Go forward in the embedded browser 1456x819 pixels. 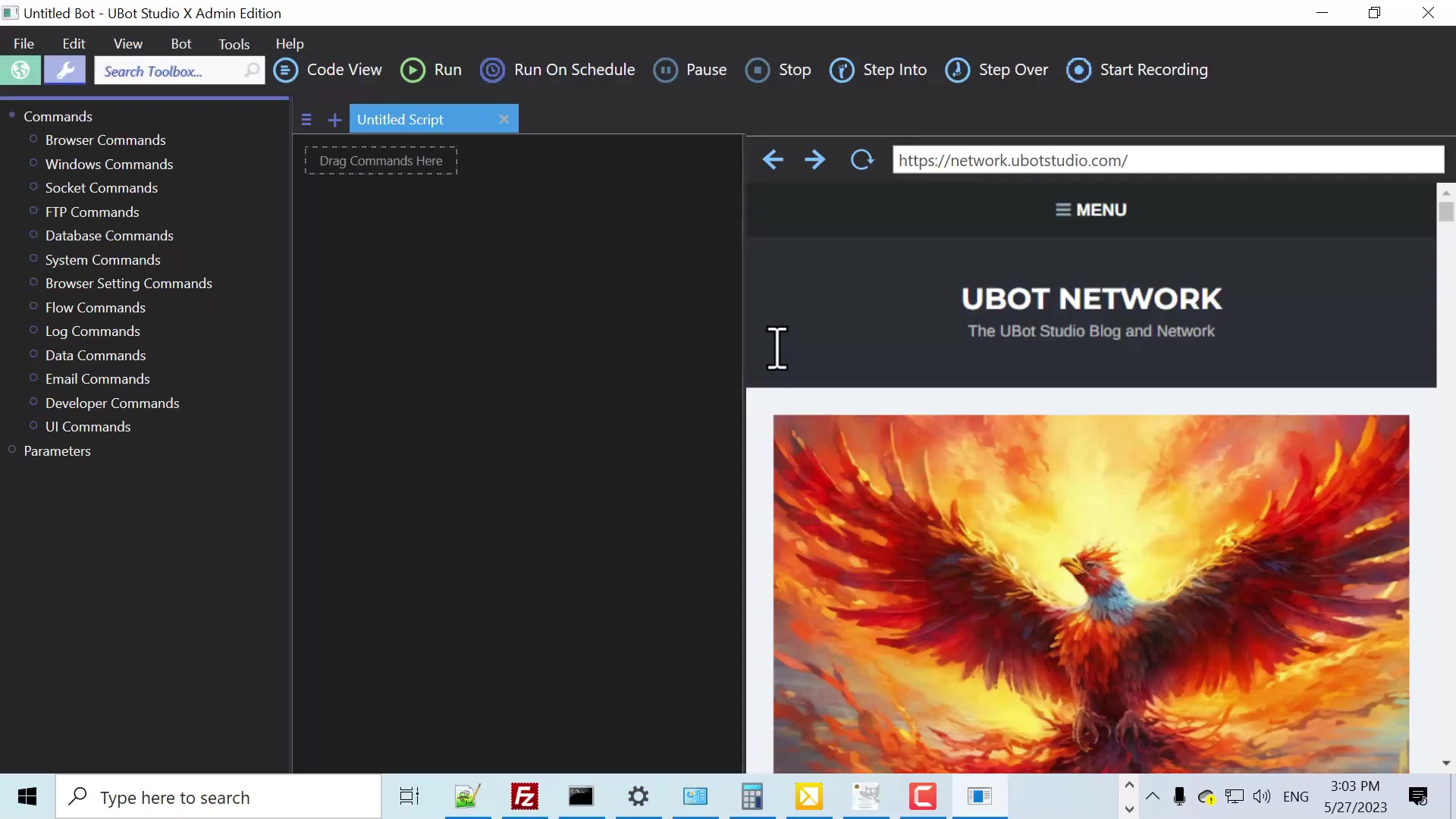point(815,160)
